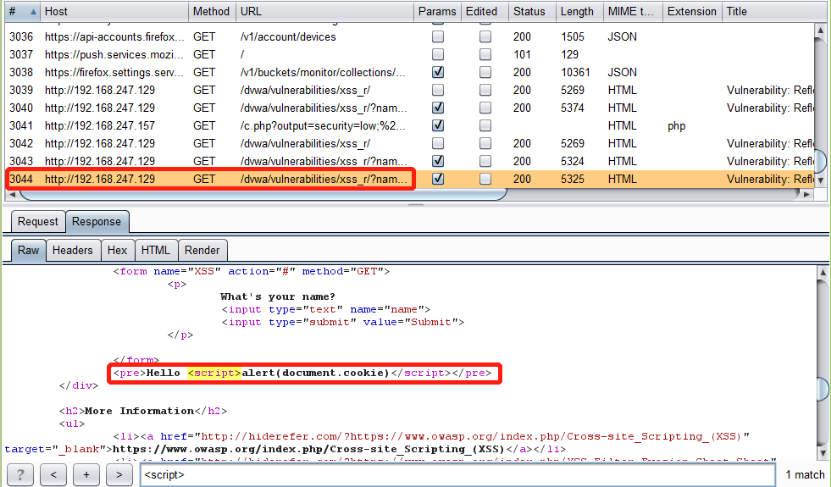This screenshot has width=831, height=487.
Task: Click length value 5325 in row 3044
Action: tap(573, 179)
